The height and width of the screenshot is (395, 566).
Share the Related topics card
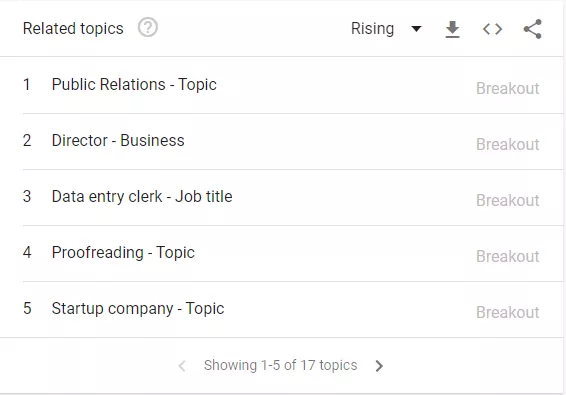pyautogui.click(x=533, y=29)
